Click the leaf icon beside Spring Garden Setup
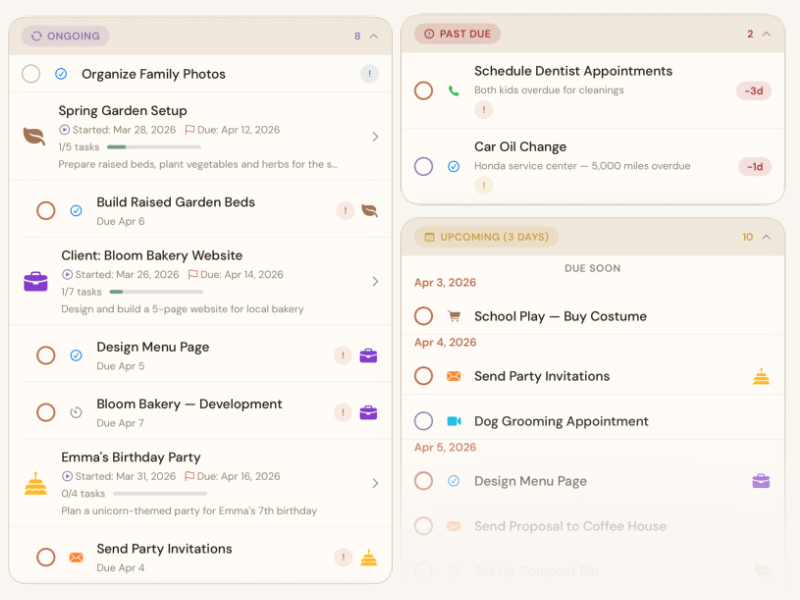This screenshot has height=600, width=800. [36, 135]
